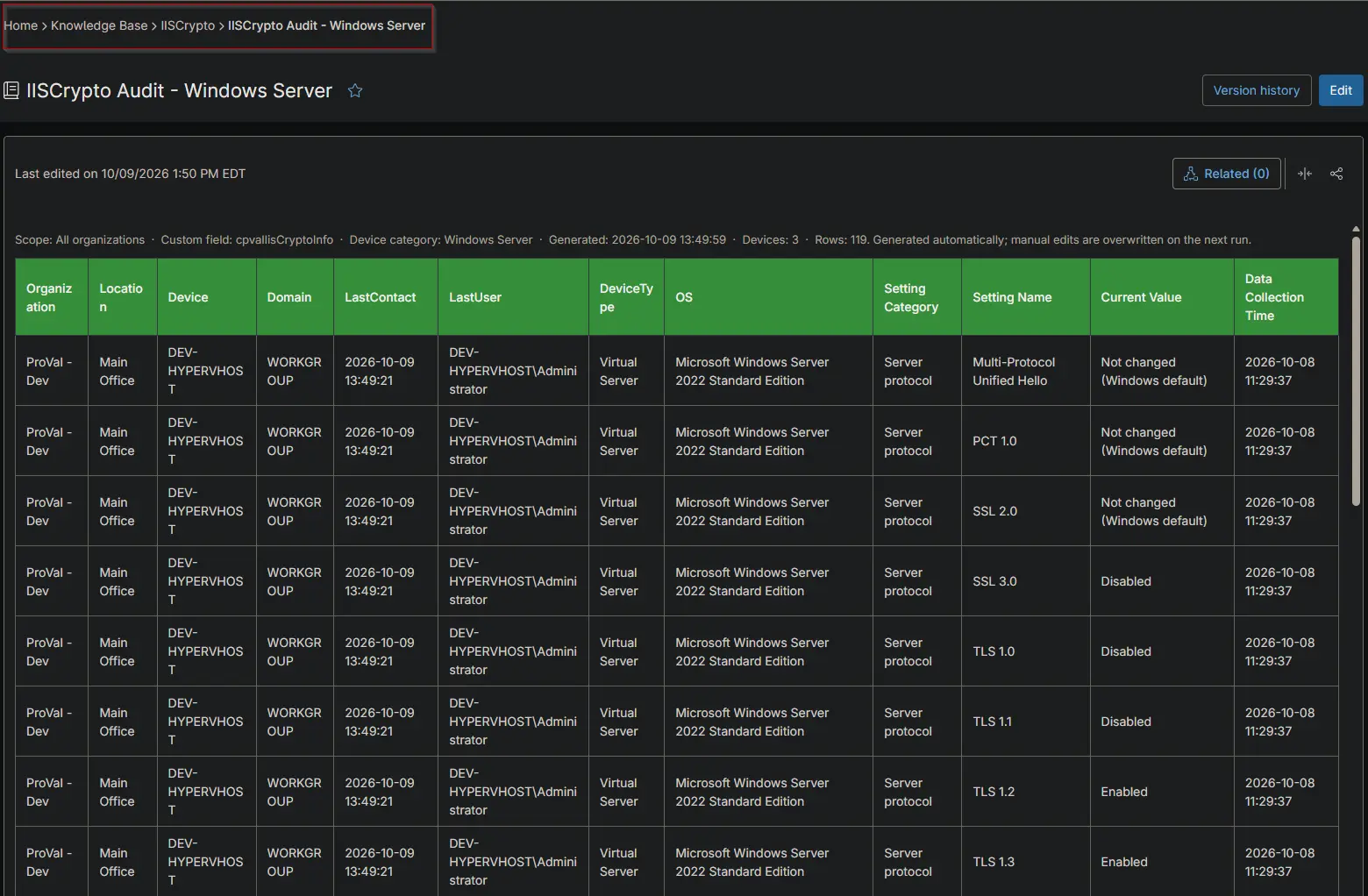Click the Enabled value in TLS 1.2 row
This screenshot has height=896, width=1368.
point(1124,792)
